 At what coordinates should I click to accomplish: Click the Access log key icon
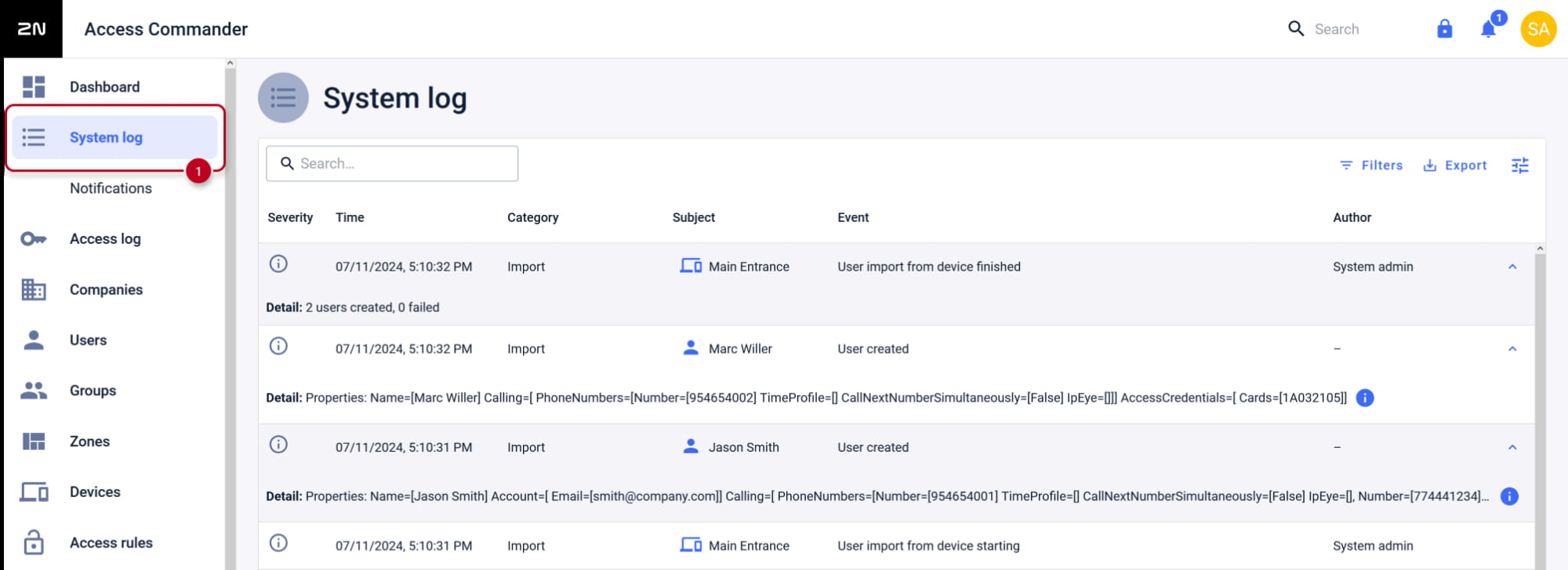point(34,239)
